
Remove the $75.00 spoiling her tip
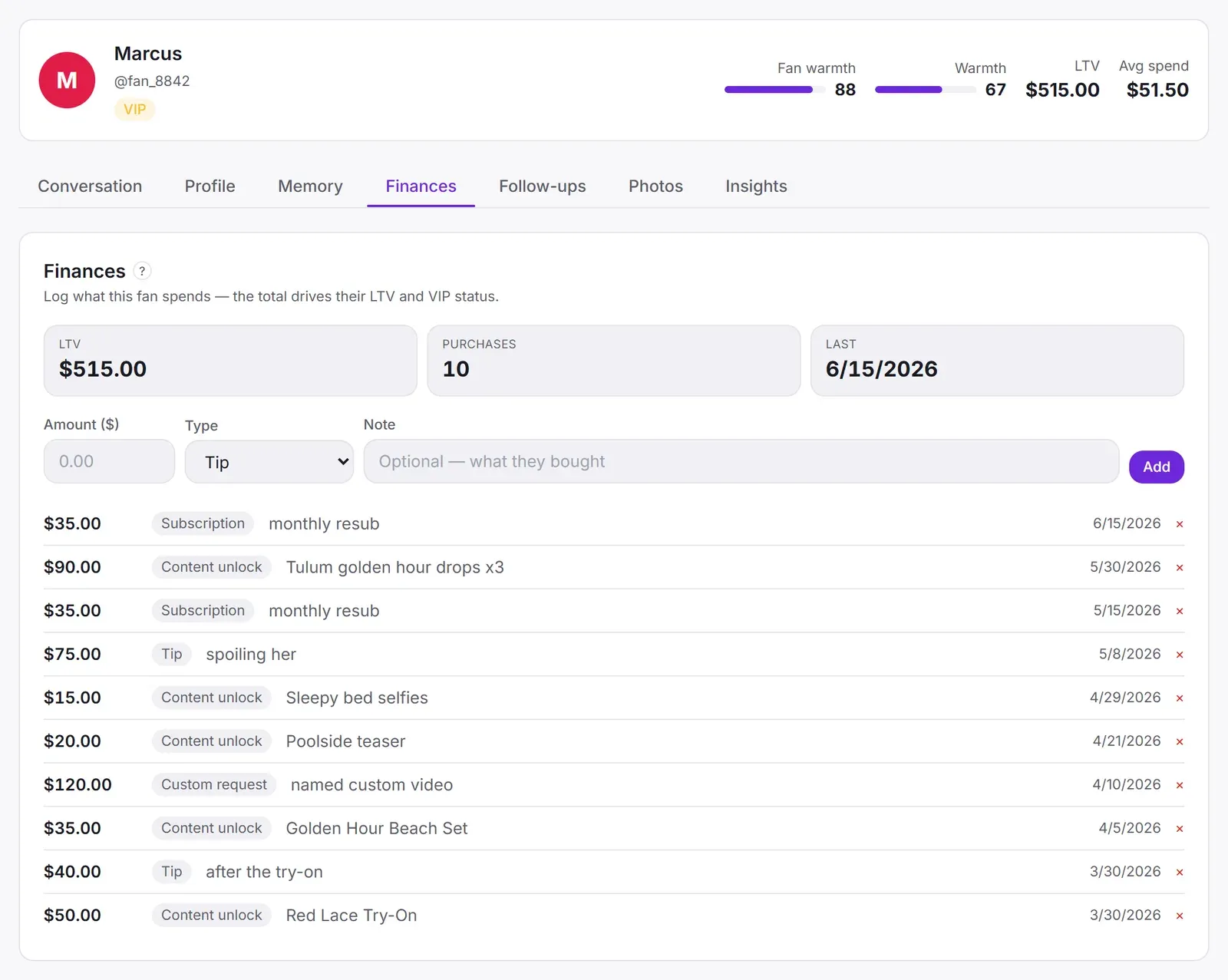pyautogui.click(x=1180, y=655)
